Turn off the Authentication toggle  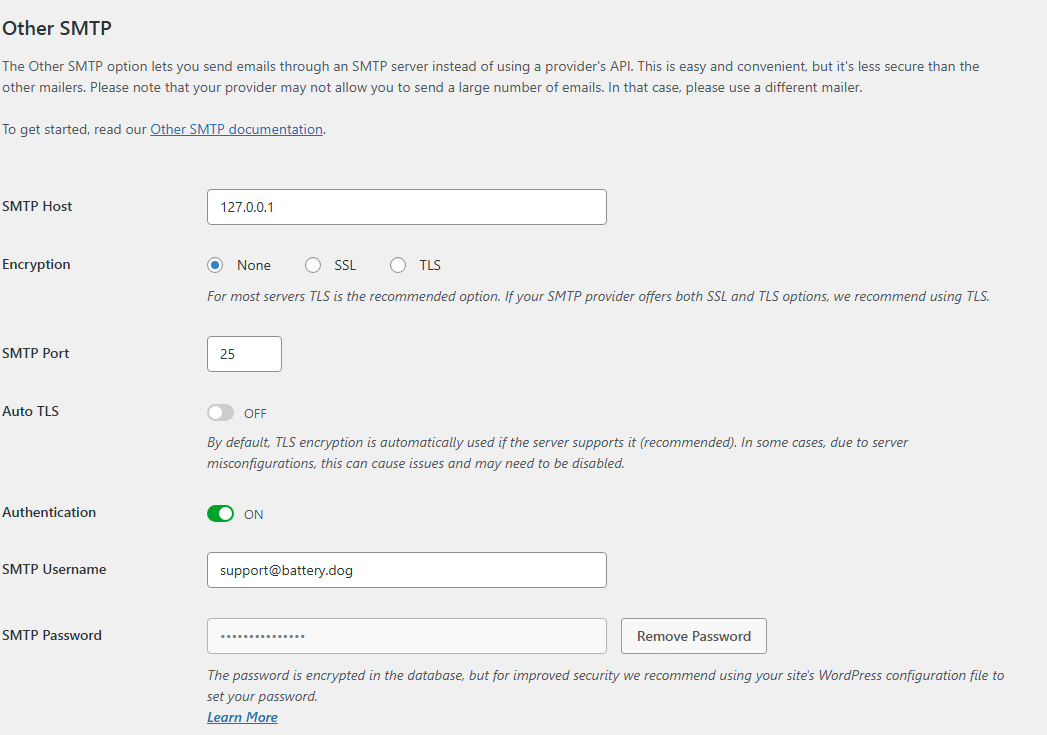coord(220,514)
